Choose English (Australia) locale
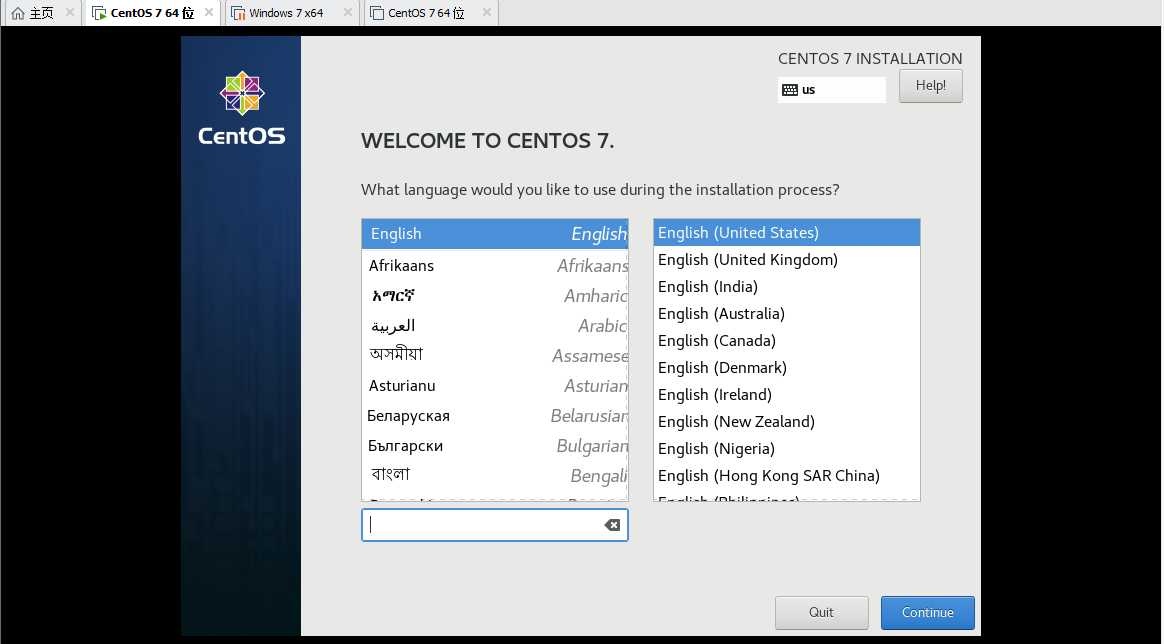Screen dimensions: 1164x644 point(787,314)
